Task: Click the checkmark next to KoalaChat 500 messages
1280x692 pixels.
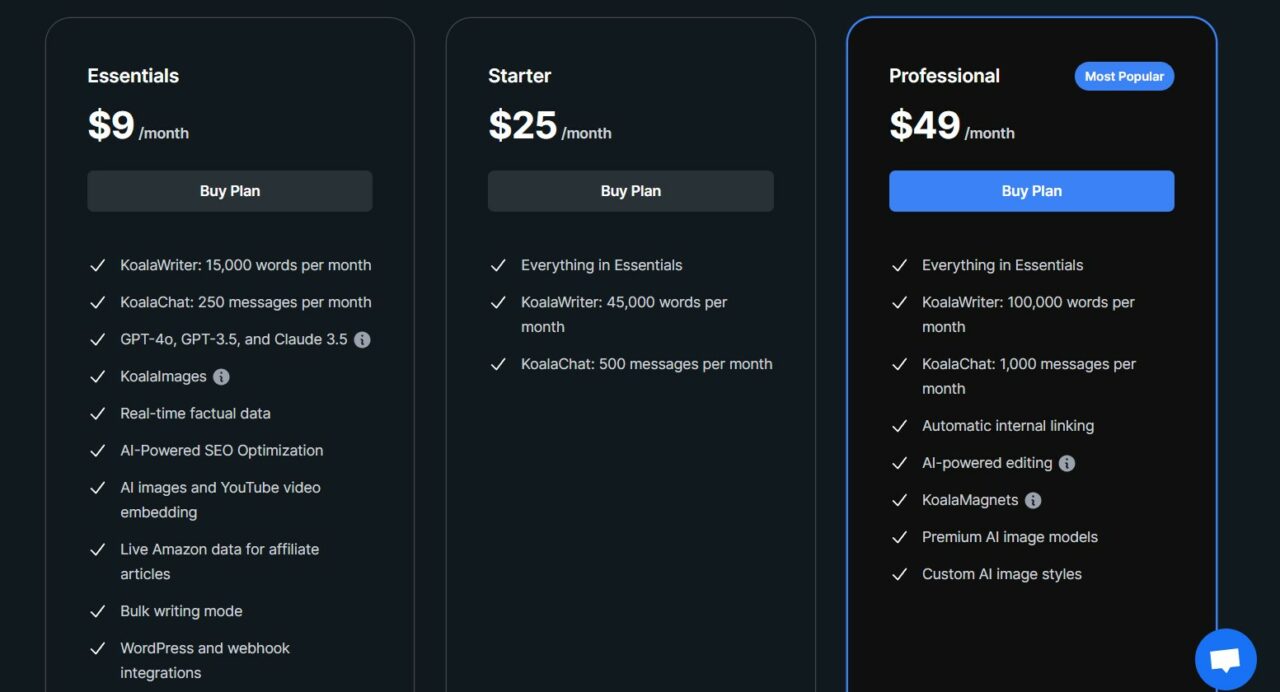Action: tap(499, 364)
